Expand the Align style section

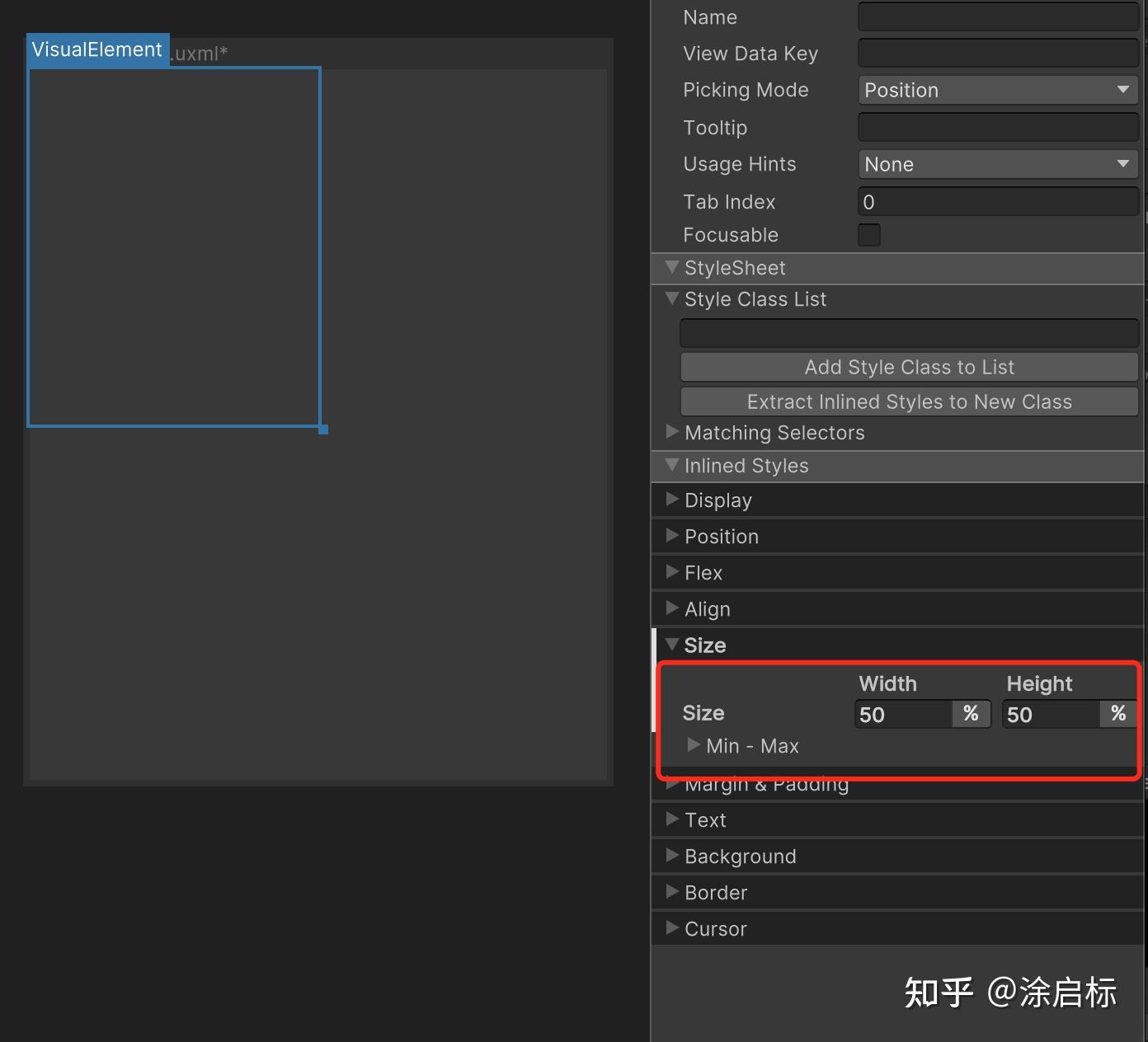pyautogui.click(x=672, y=608)
